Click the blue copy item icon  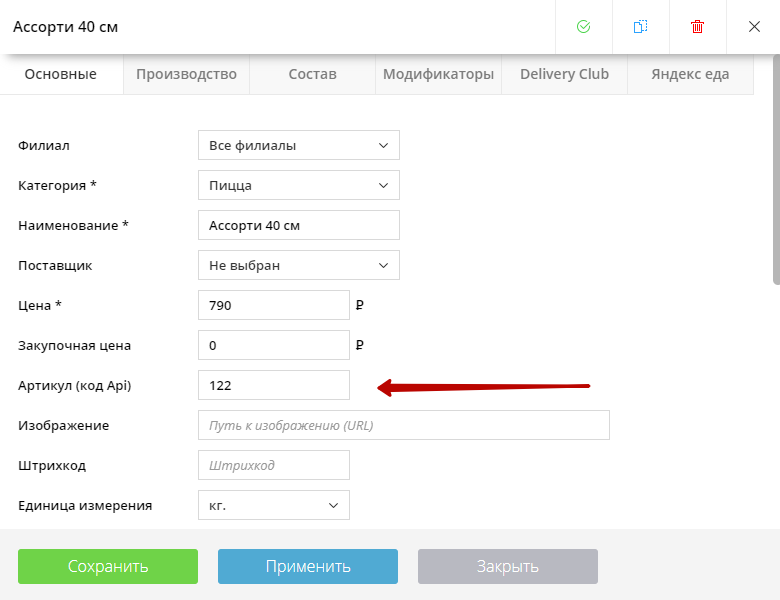640,27
